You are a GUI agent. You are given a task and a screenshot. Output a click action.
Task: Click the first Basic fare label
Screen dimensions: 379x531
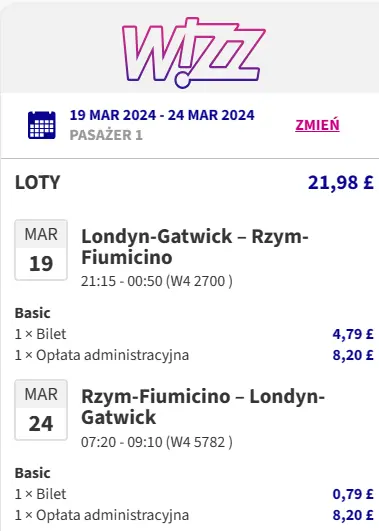33,313
